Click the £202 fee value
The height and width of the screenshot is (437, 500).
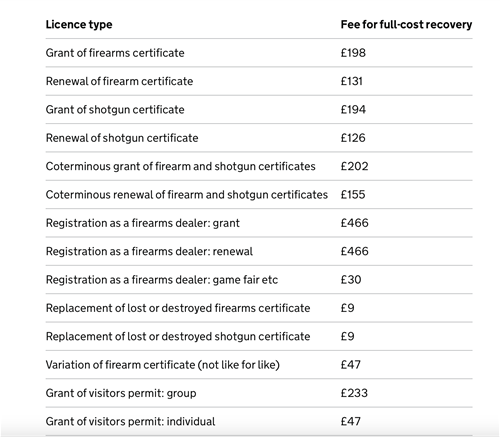point(354,166)
